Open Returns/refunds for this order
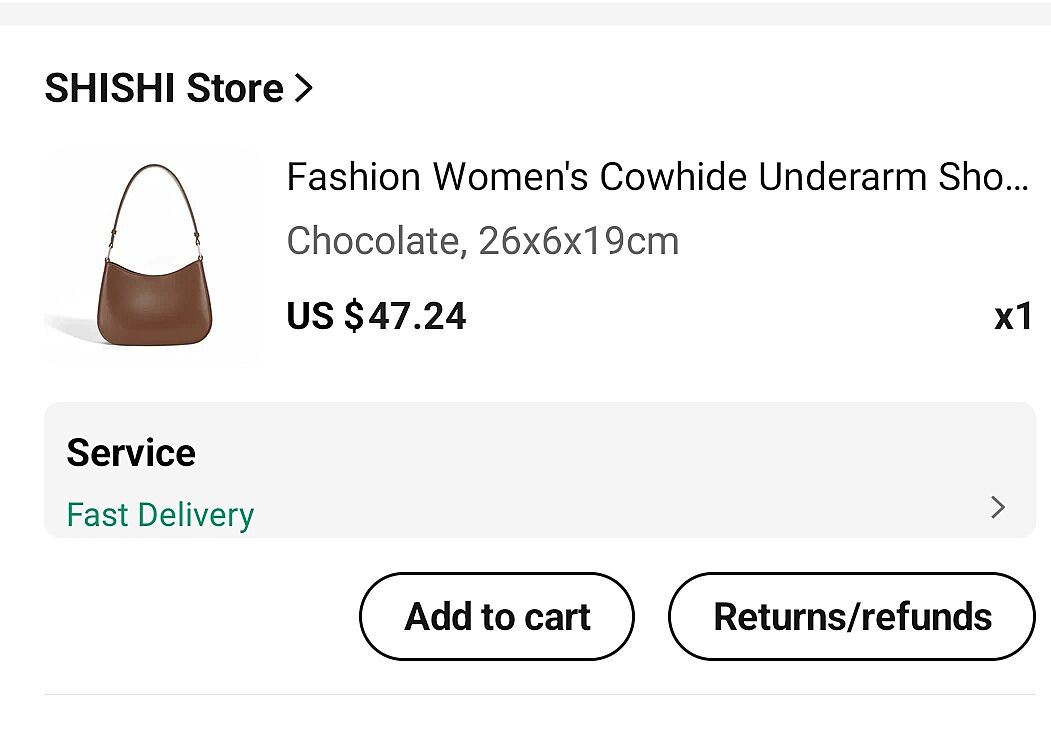The image size is (1051, 736). (852, 616)
